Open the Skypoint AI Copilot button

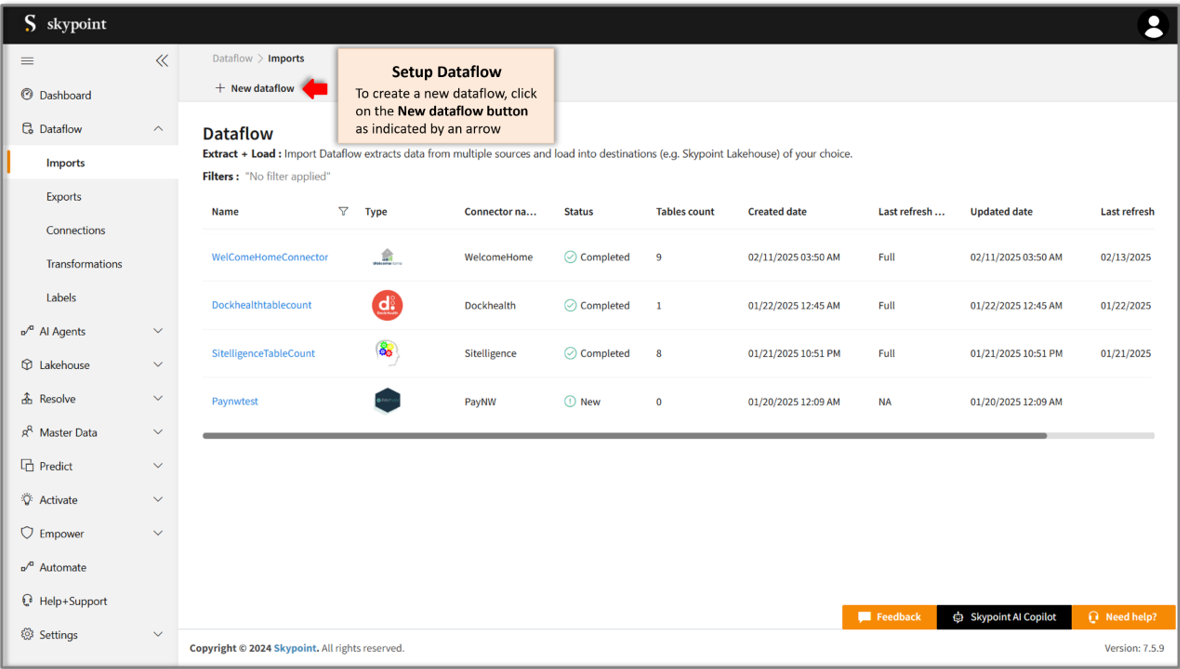[x=1004, y=617]
